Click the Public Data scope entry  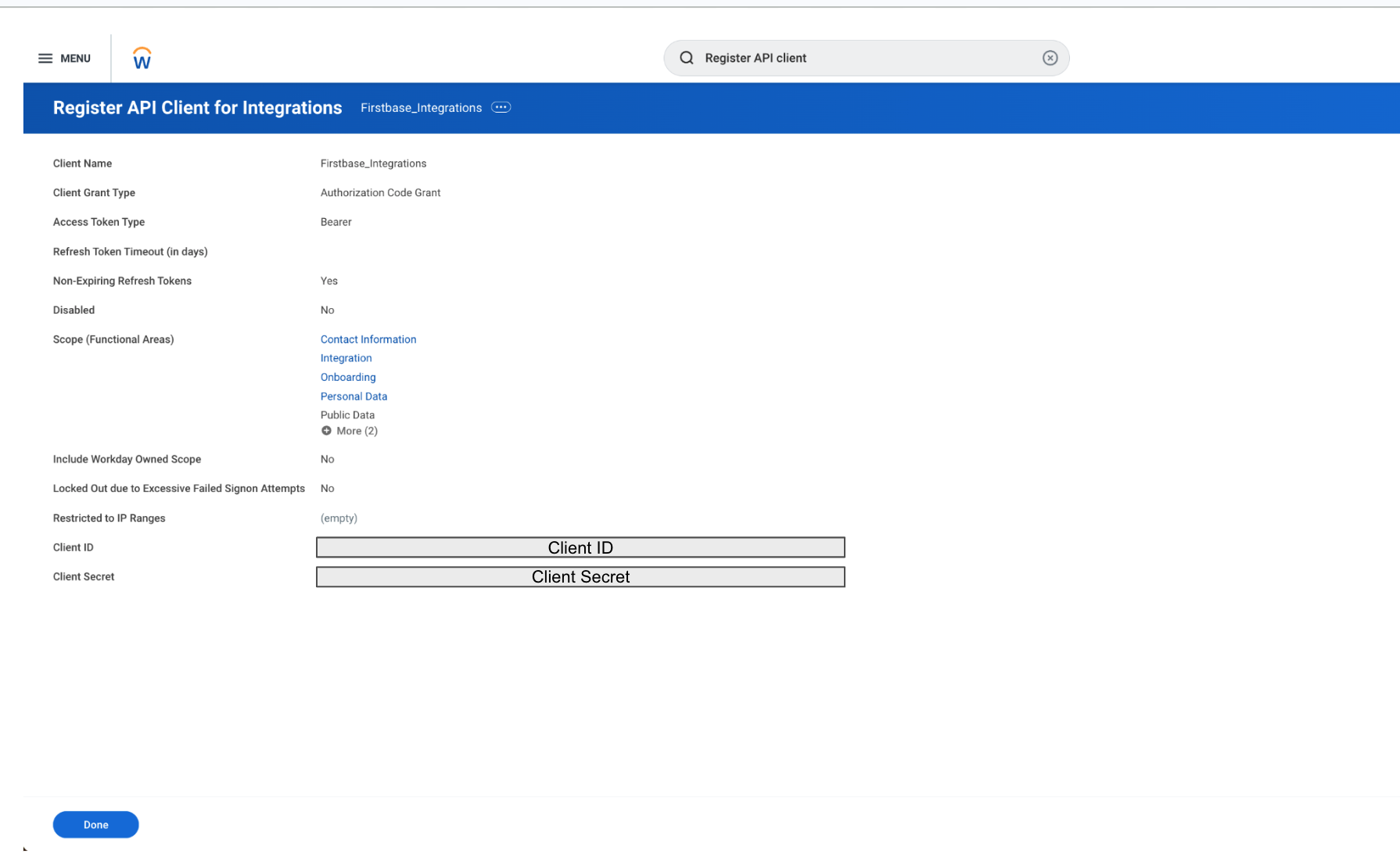point(347,415)
